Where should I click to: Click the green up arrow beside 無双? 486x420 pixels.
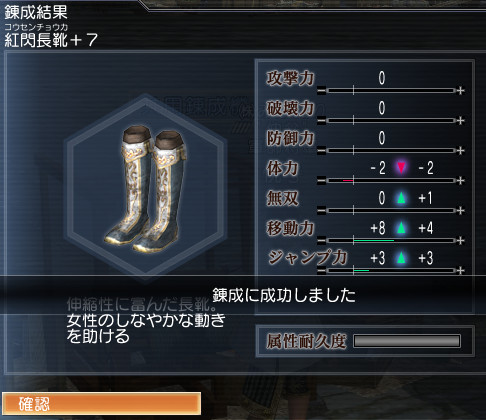point(401,198)
